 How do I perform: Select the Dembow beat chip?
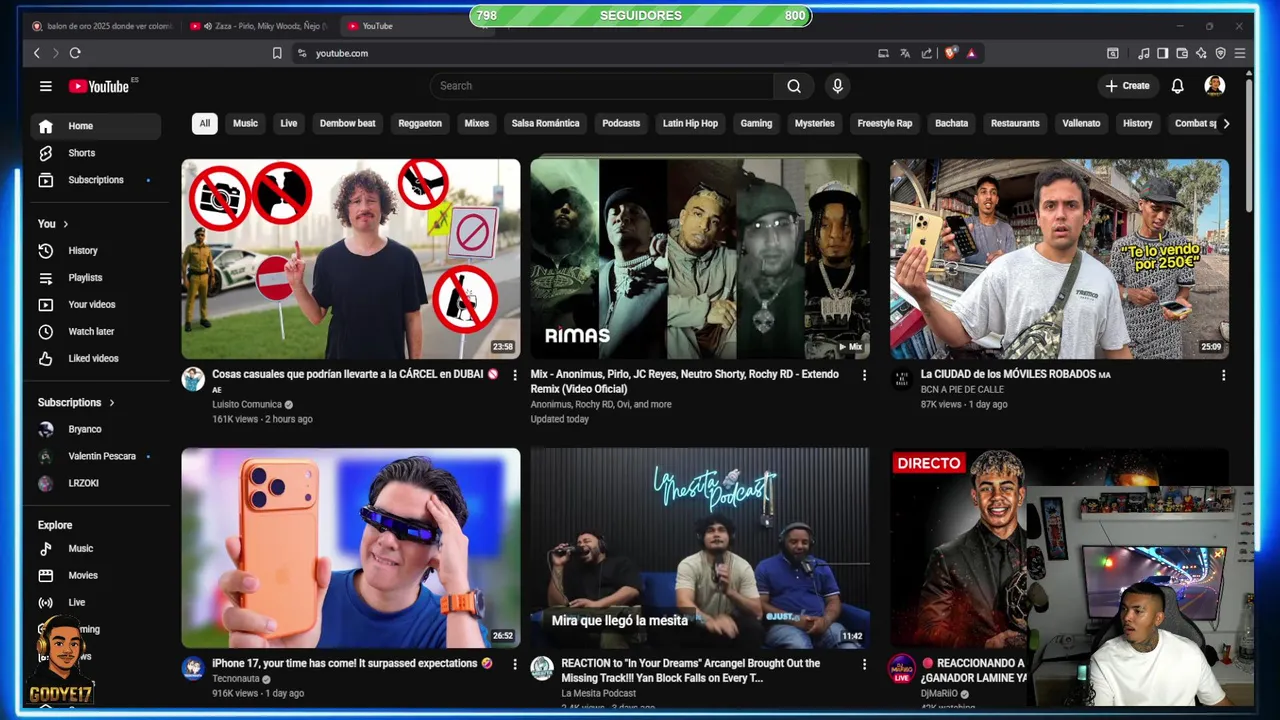point(347,124)
